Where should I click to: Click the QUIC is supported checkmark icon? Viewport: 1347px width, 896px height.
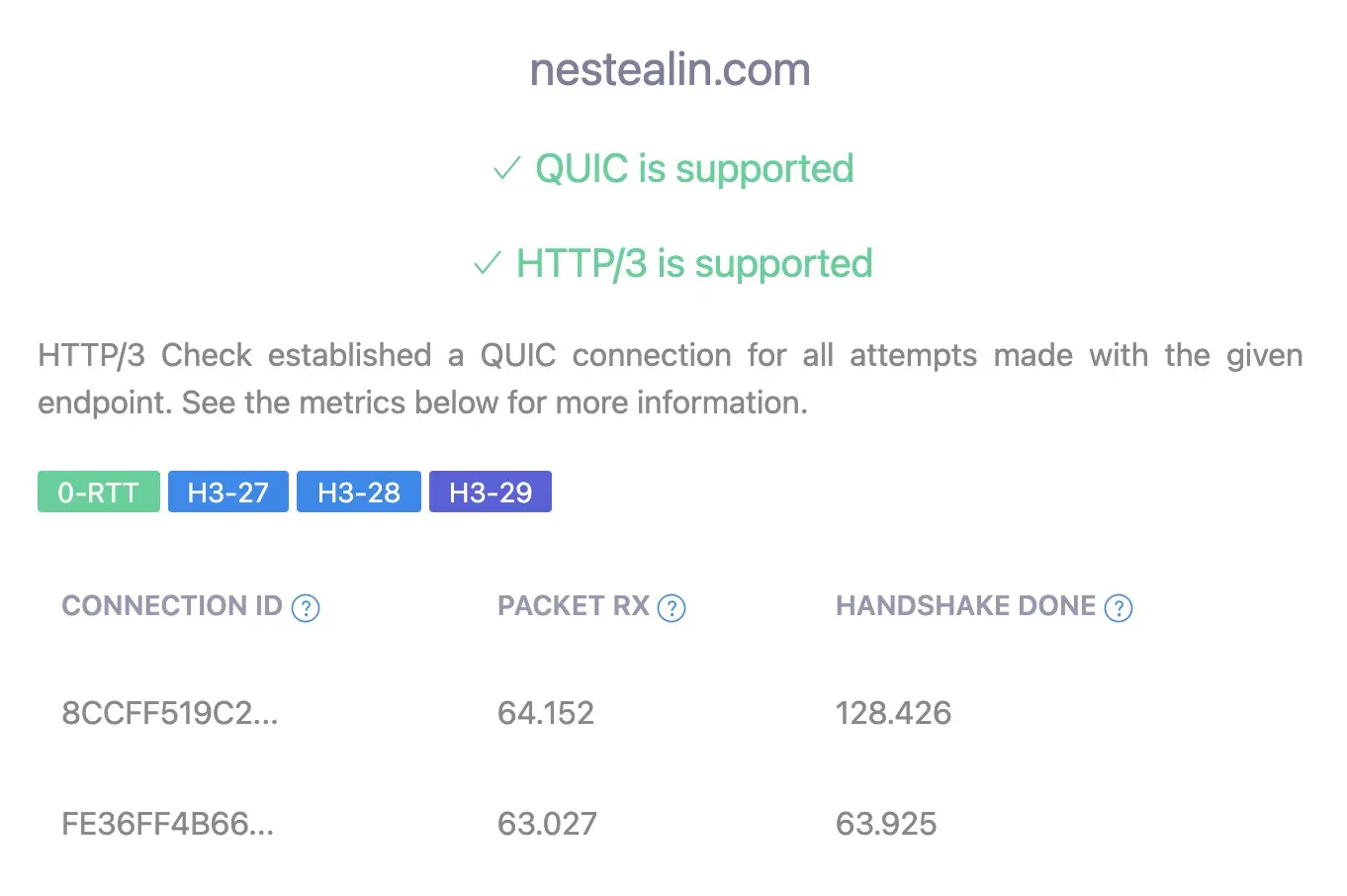506,170
